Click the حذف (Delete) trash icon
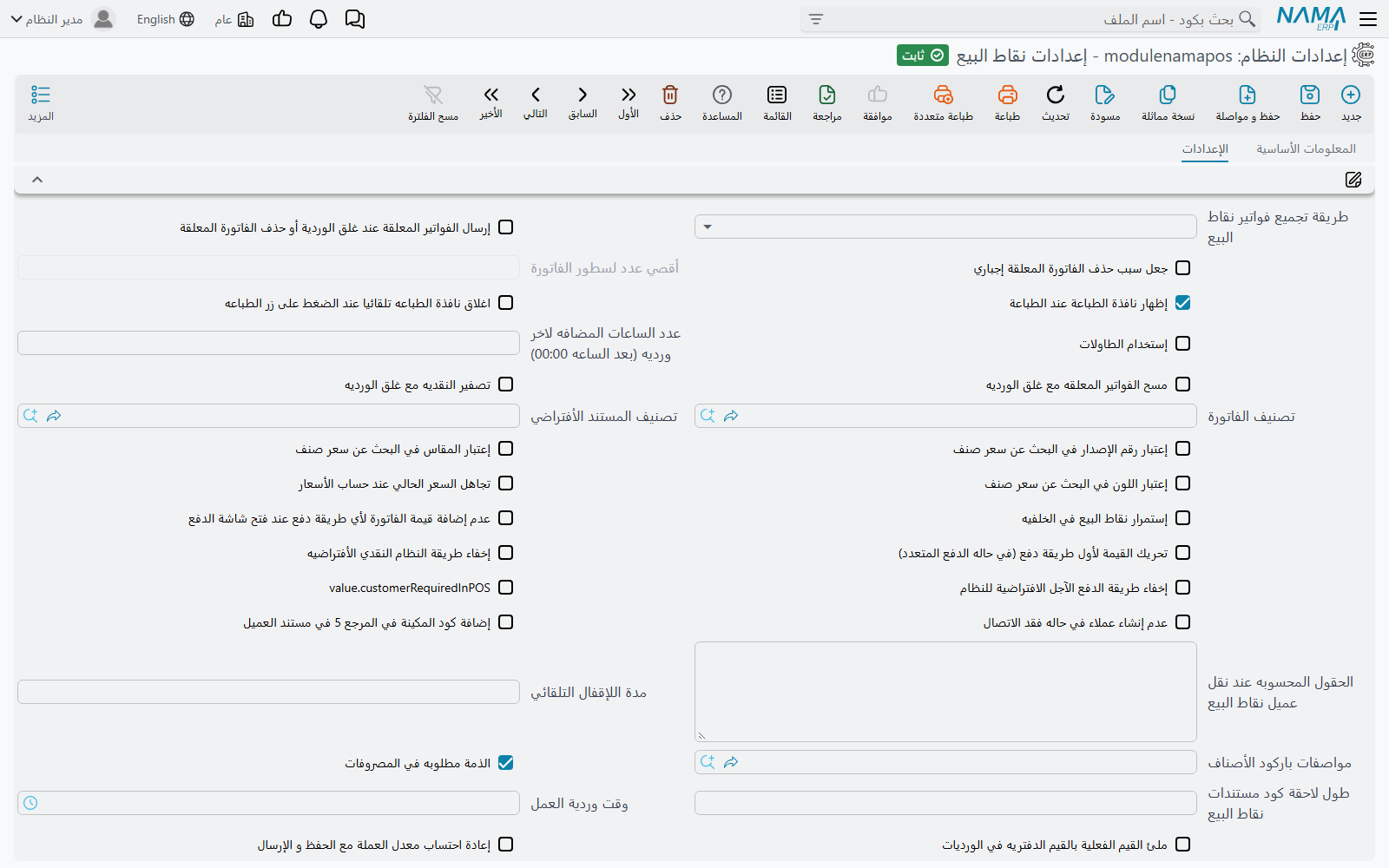Screen dimensions: 1389x868 tap(670, 95)
